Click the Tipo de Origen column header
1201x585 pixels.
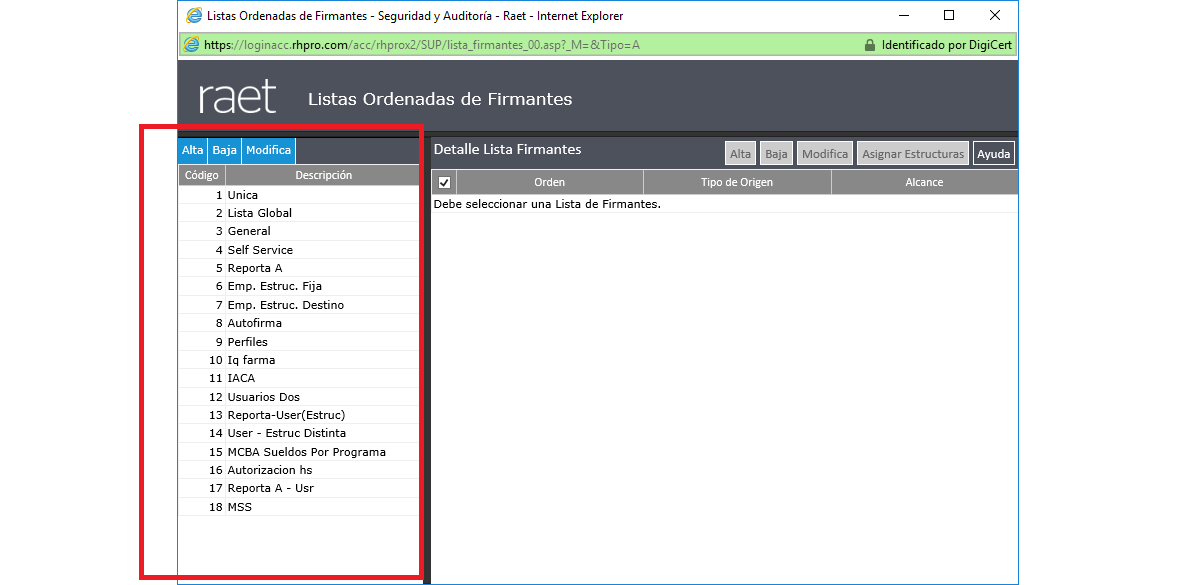coord(737,182)
